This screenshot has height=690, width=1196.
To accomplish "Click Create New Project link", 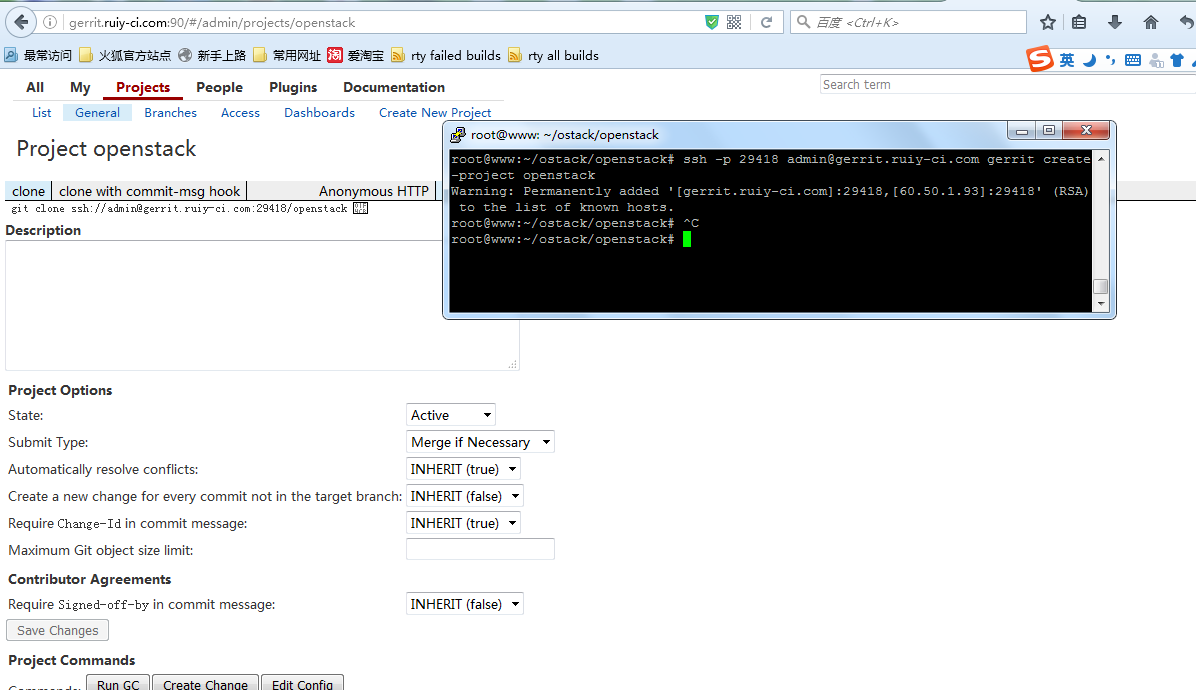I will tap(435, 112).
